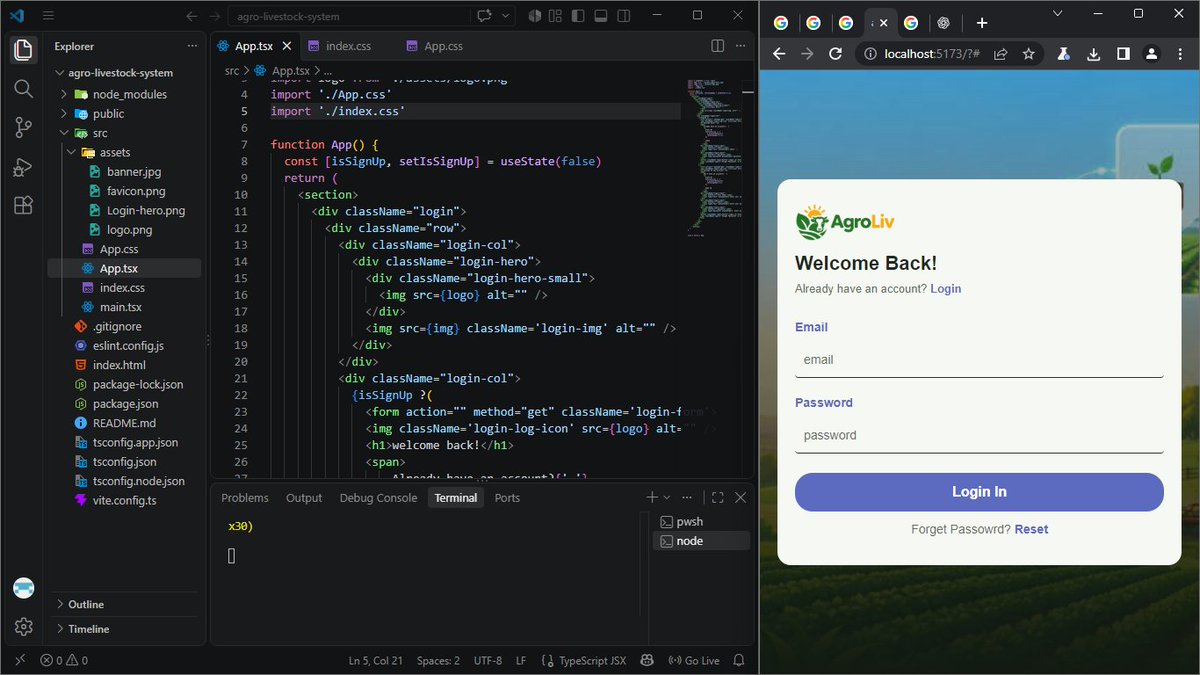This screenshot has height=675, width=1200.
Task: Click the Reset password link
Action: (x=1031, y=529)
